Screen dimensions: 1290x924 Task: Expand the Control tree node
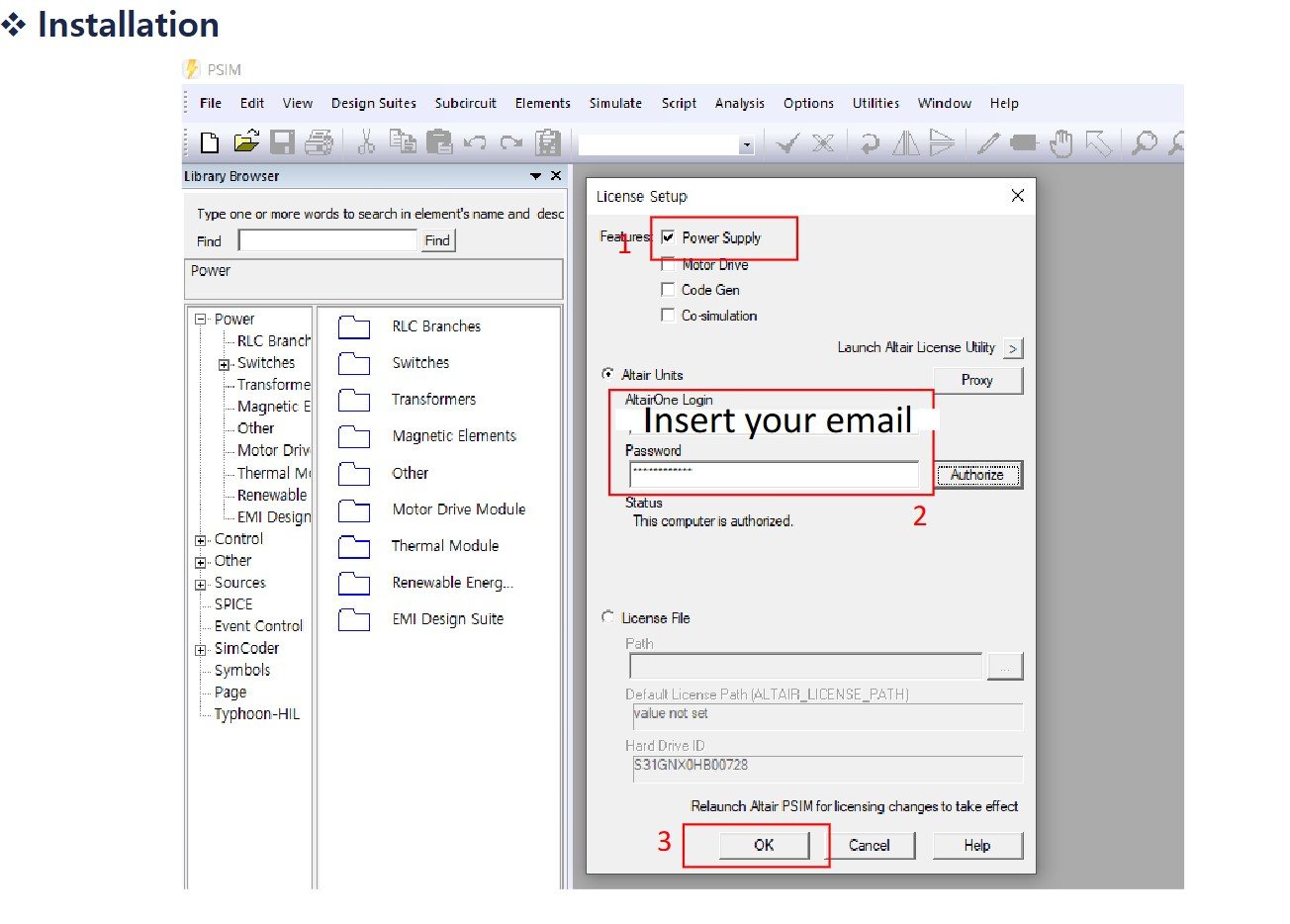point(201,540)
